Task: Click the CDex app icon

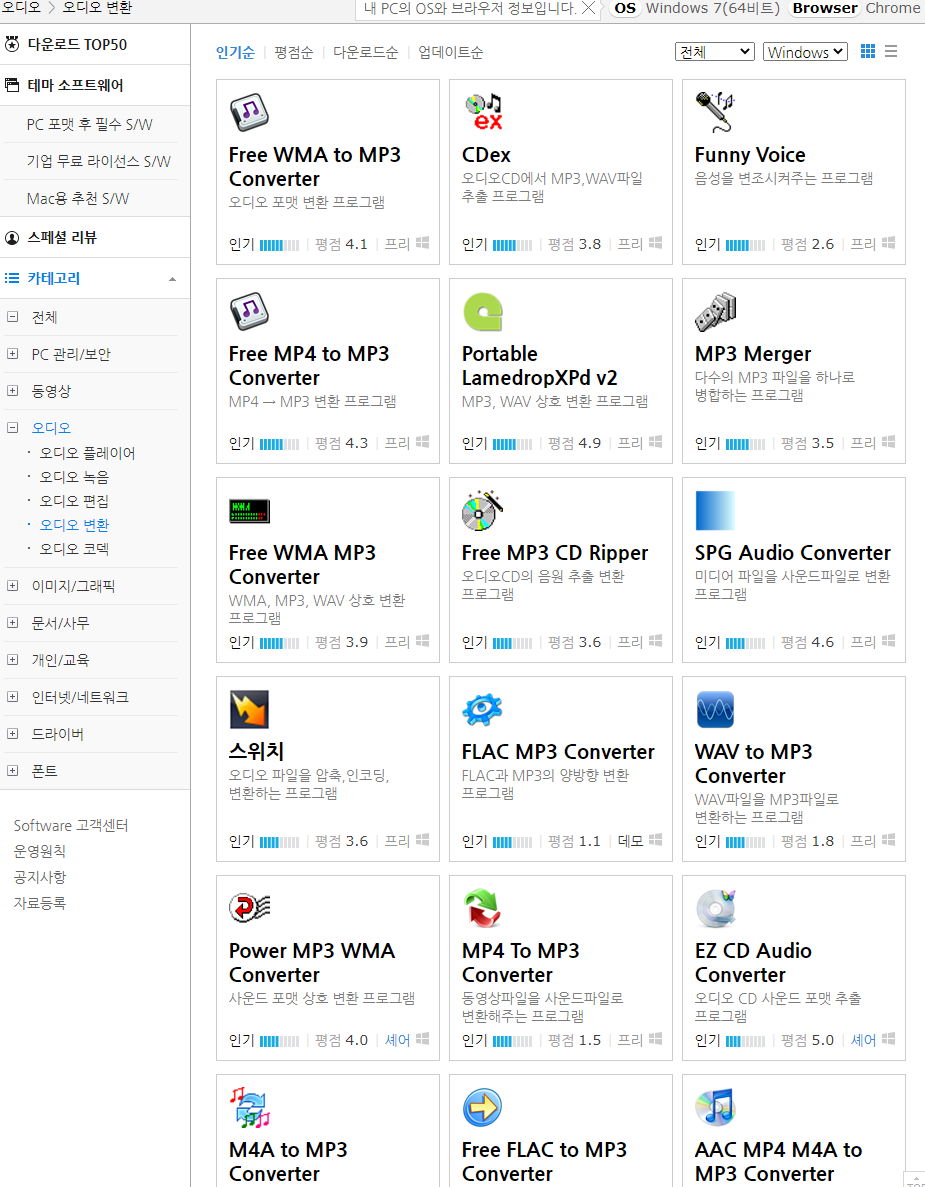Action: tap(483, 112)
